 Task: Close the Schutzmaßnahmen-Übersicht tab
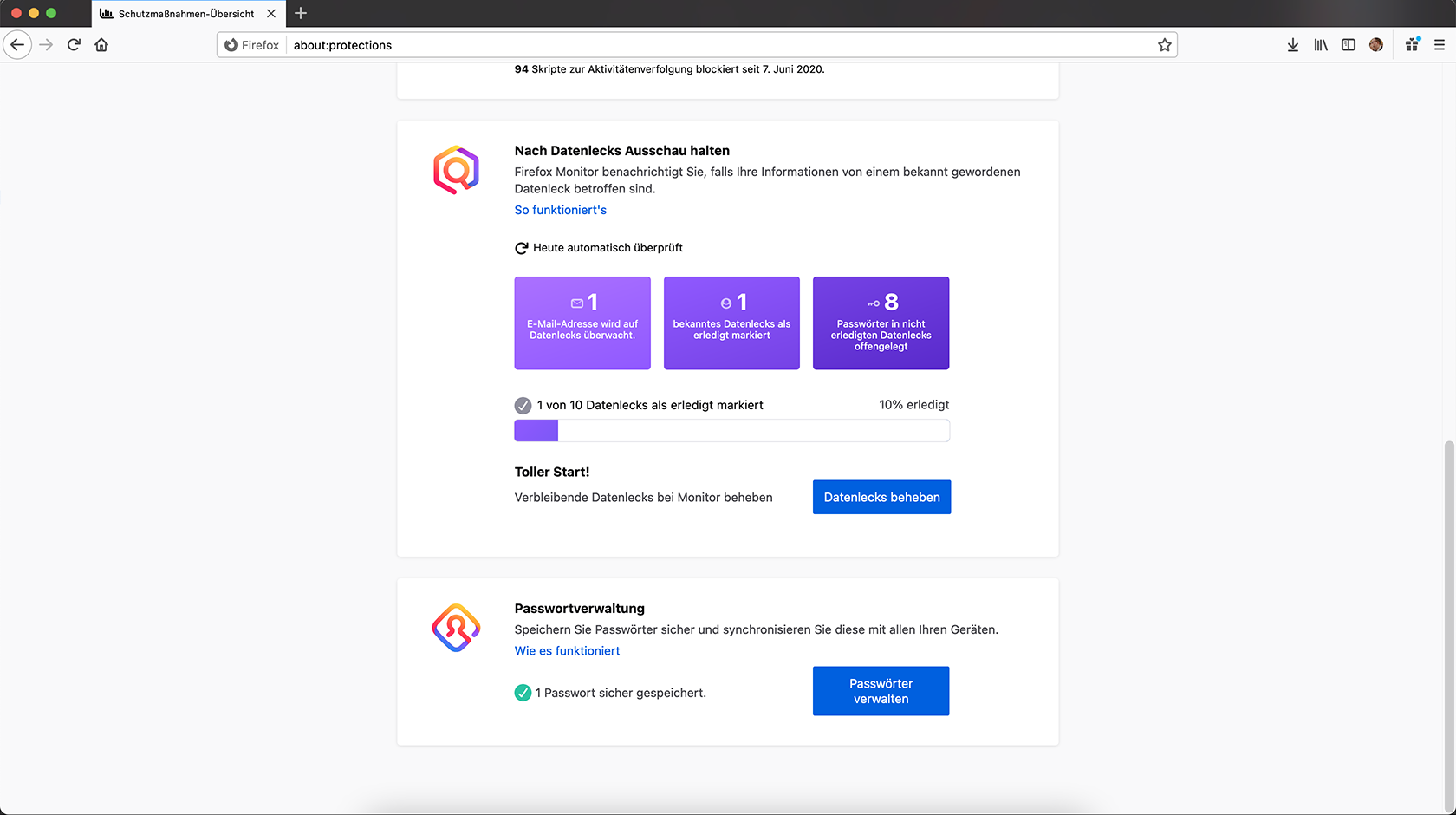[271, 14]
